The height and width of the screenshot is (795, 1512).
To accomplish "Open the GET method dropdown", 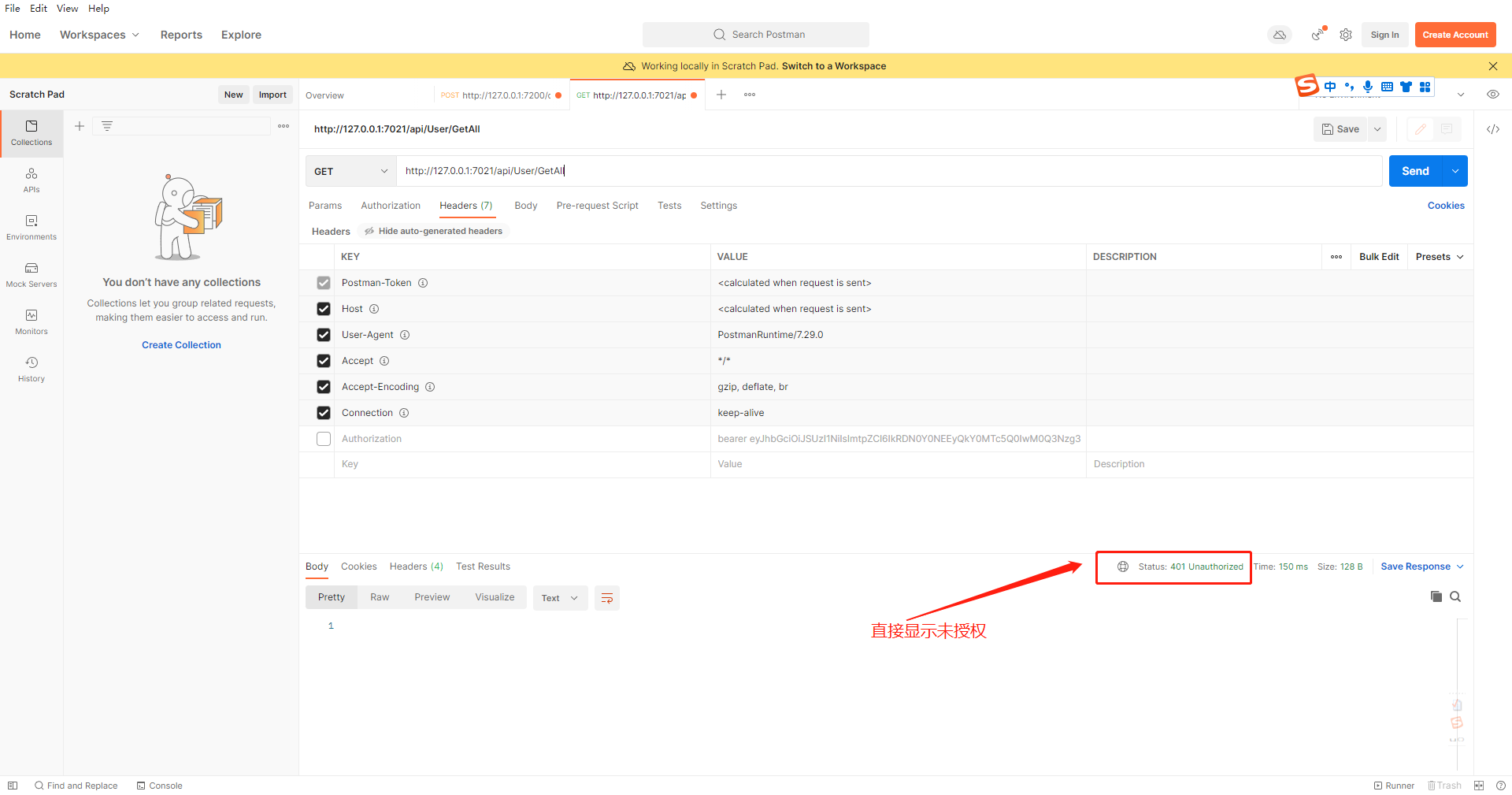I will [x=351, y=171].
